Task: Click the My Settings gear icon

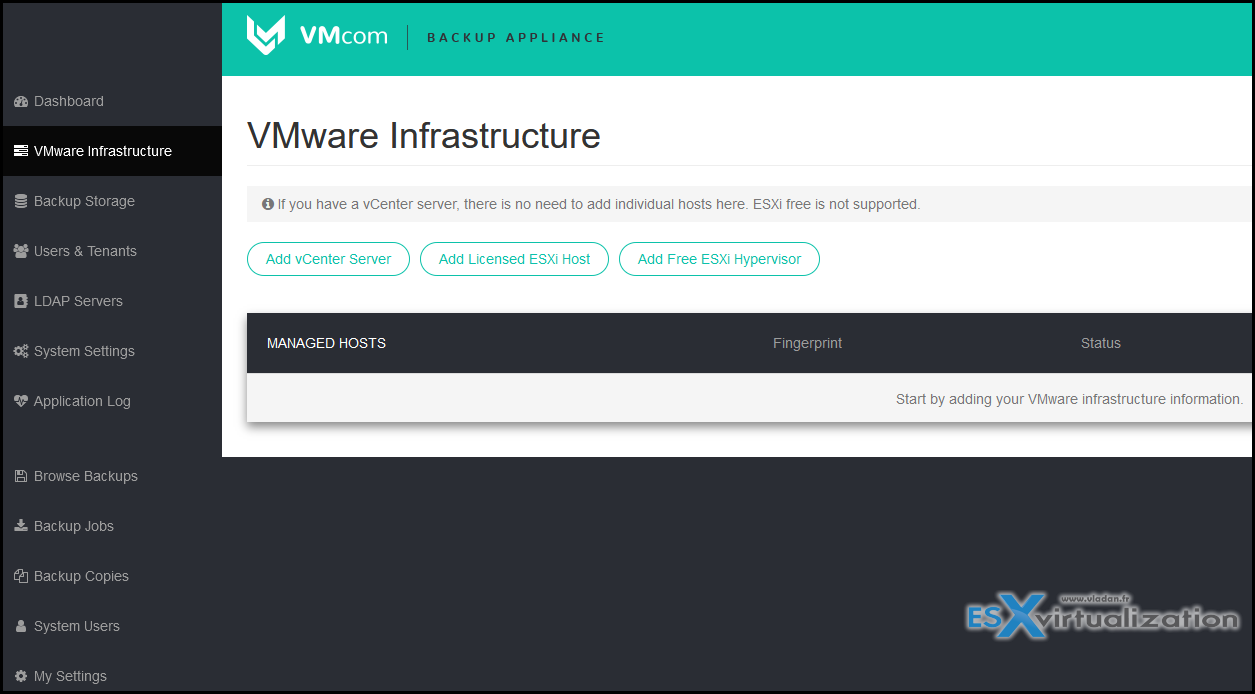Action: click(21, 677)
